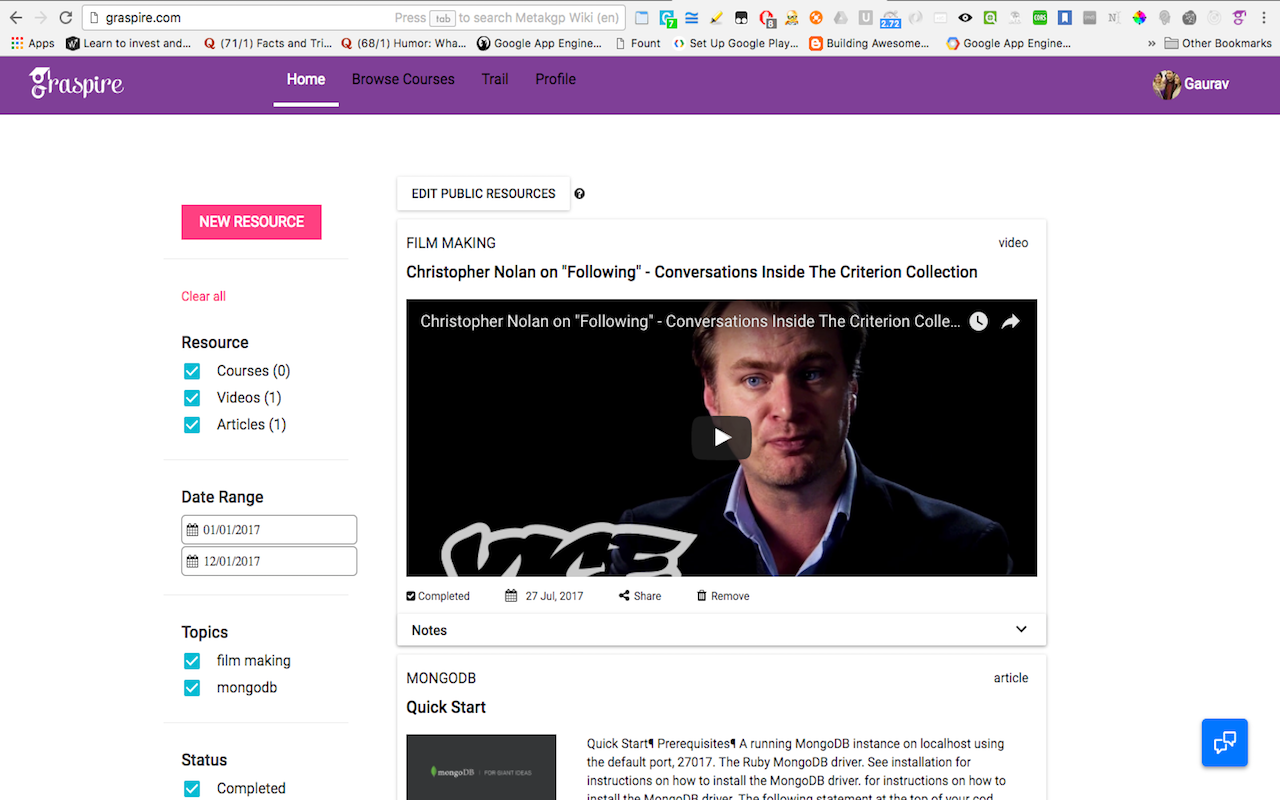Click the NEW RESOURCE button

click(251, 222)
